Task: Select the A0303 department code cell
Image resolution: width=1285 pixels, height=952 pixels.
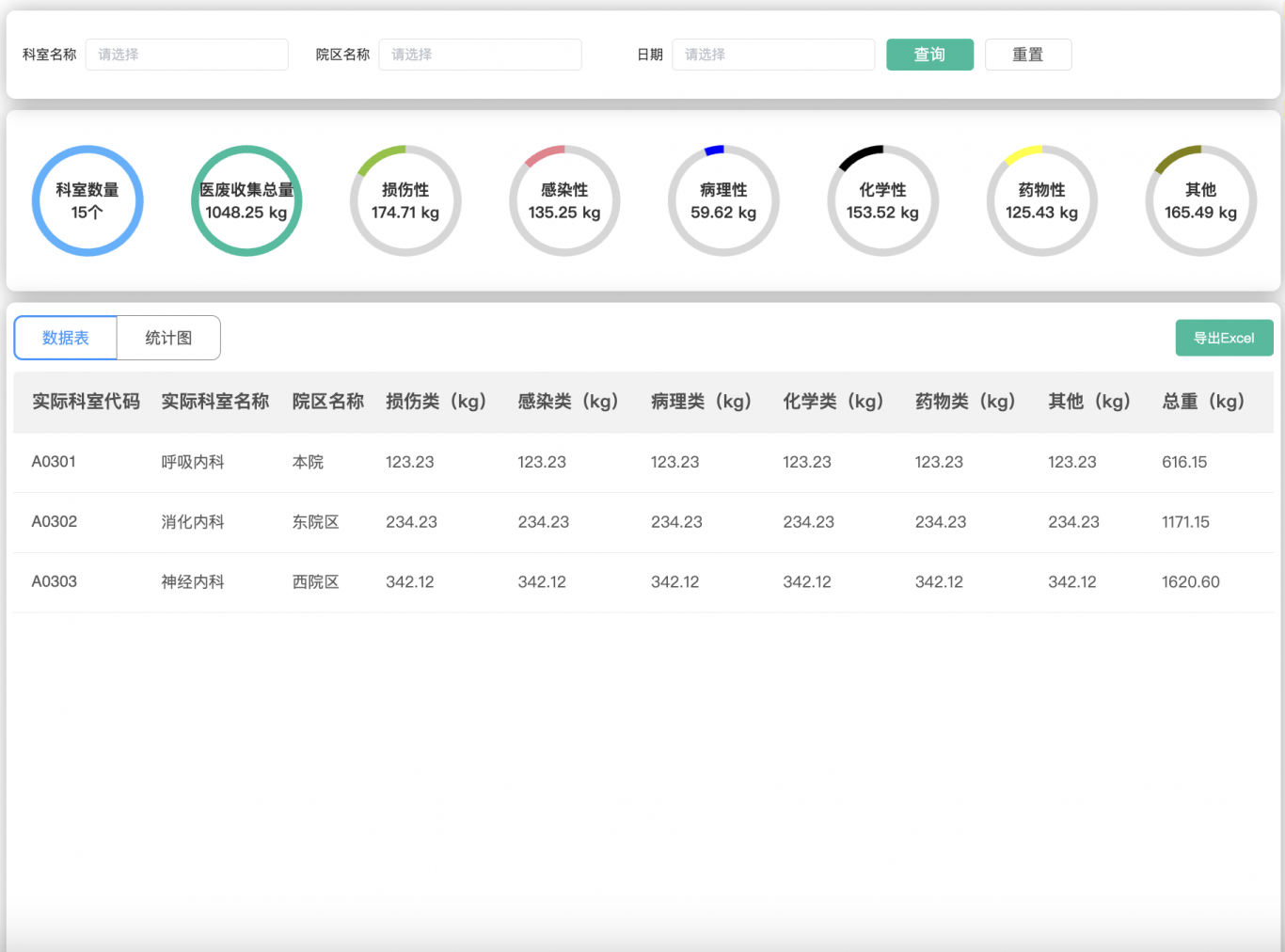Action: [55, 582]
